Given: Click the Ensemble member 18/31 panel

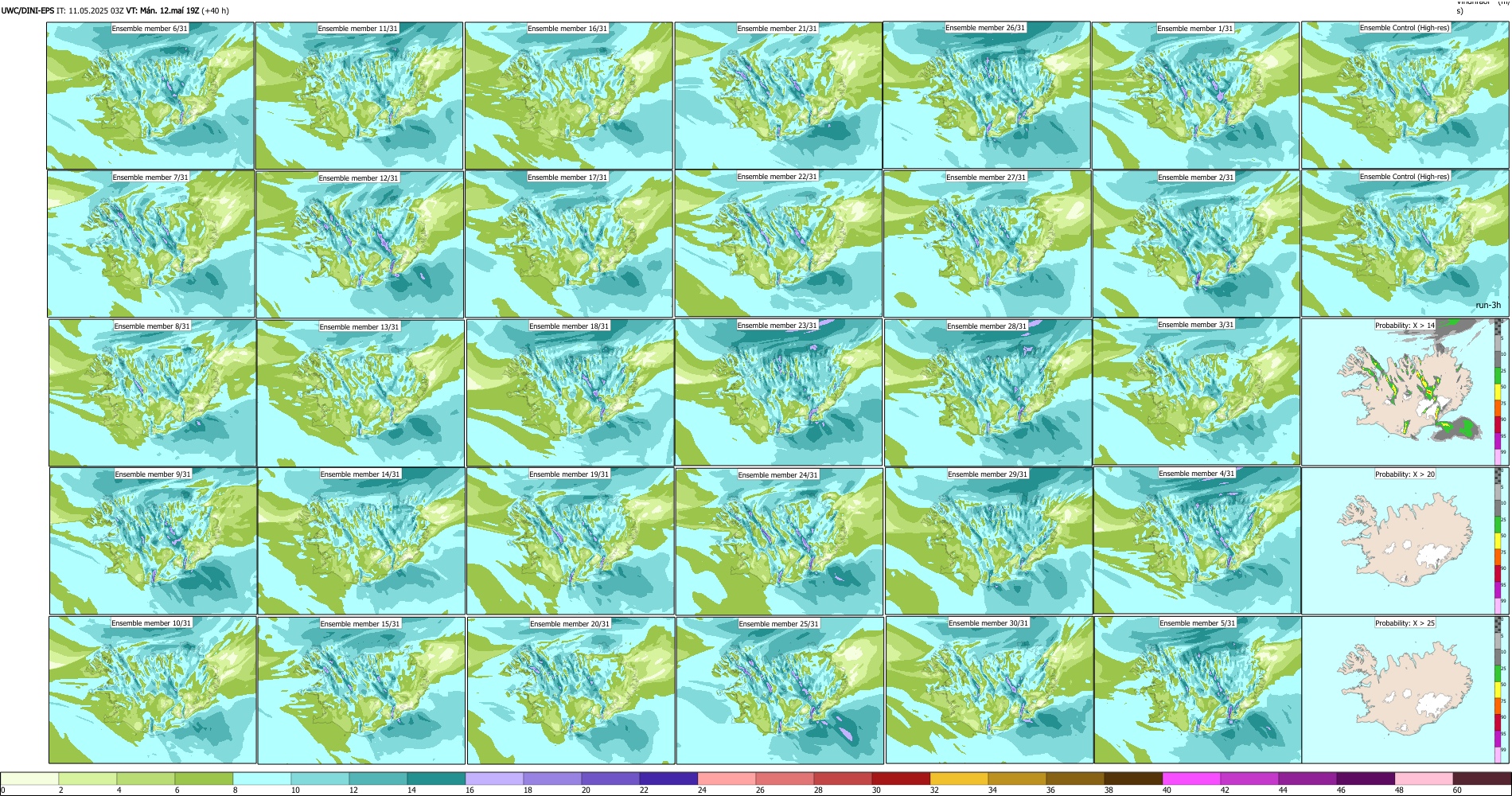Looking at the screenshot, I should (571, 393).
